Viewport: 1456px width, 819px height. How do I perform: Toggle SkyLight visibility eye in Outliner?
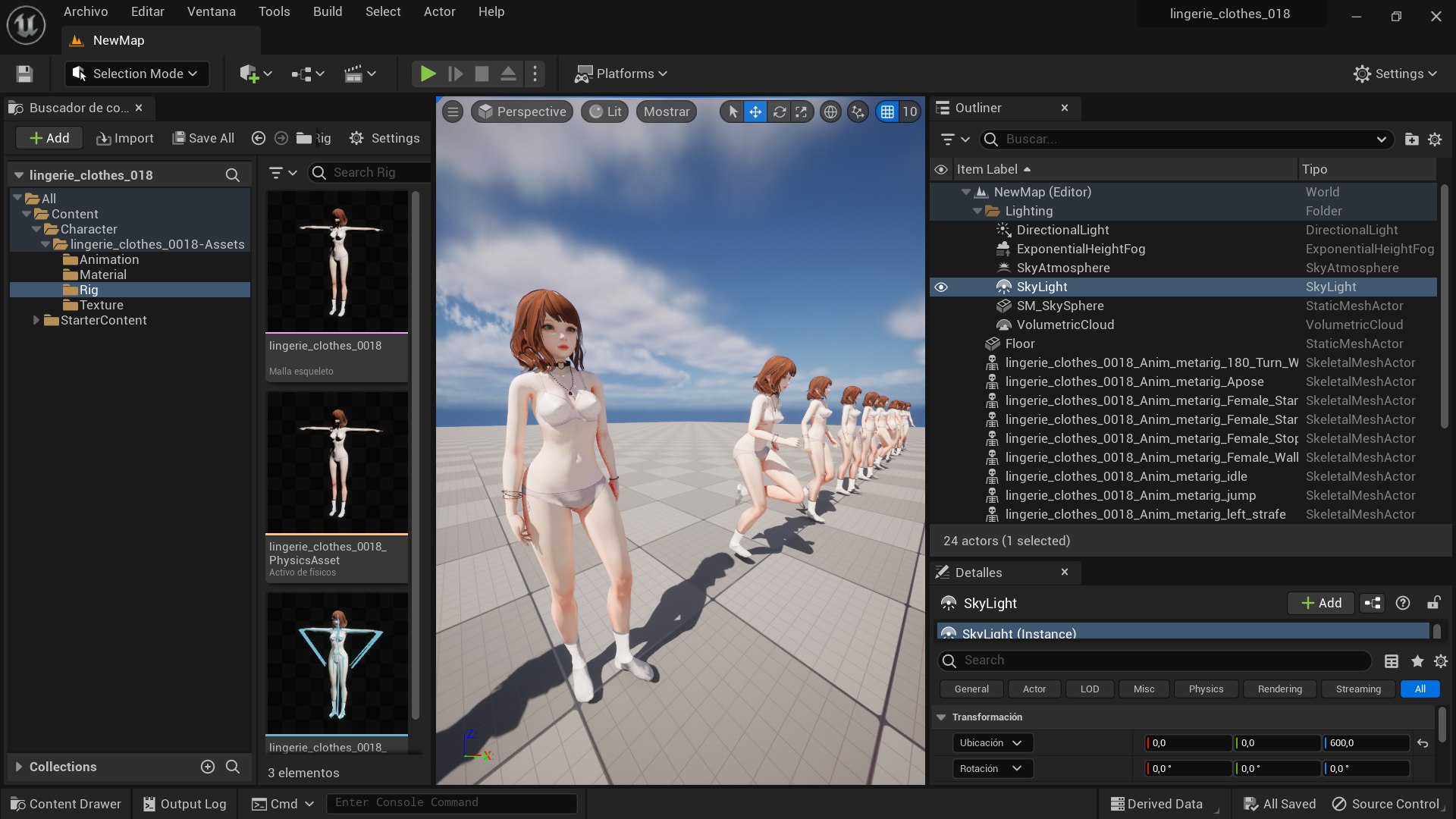click(941, 287)
